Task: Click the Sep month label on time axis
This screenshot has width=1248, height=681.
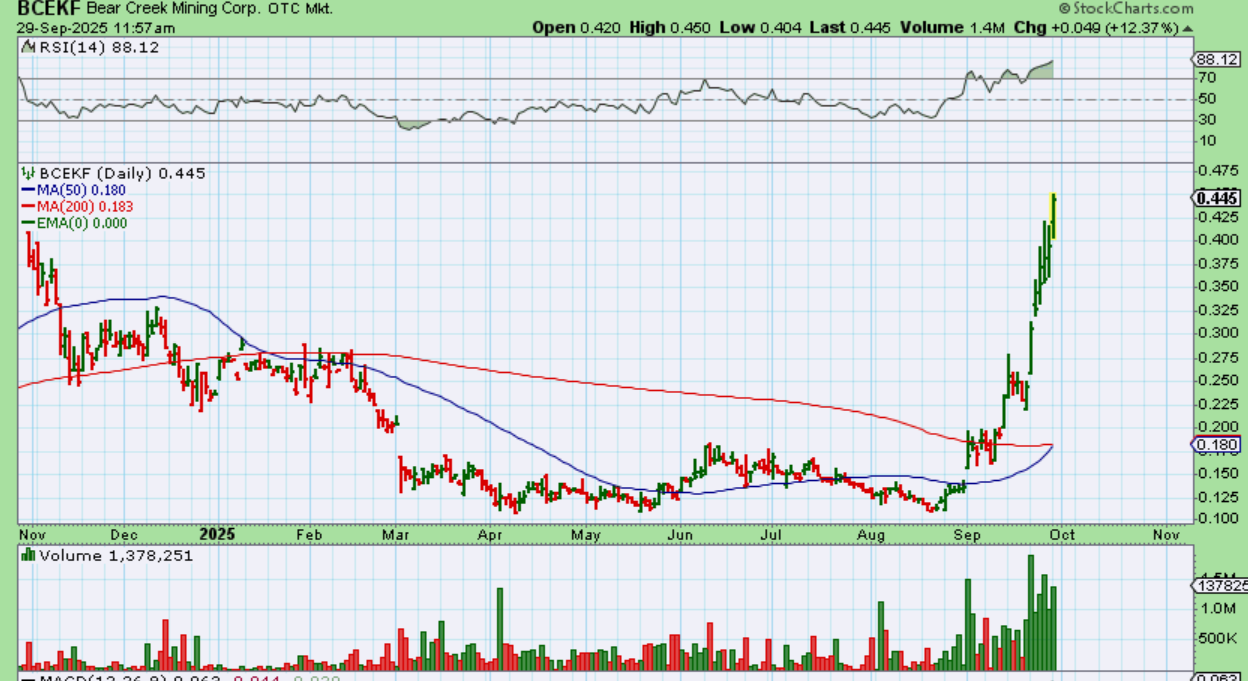Action: [967, 535]
